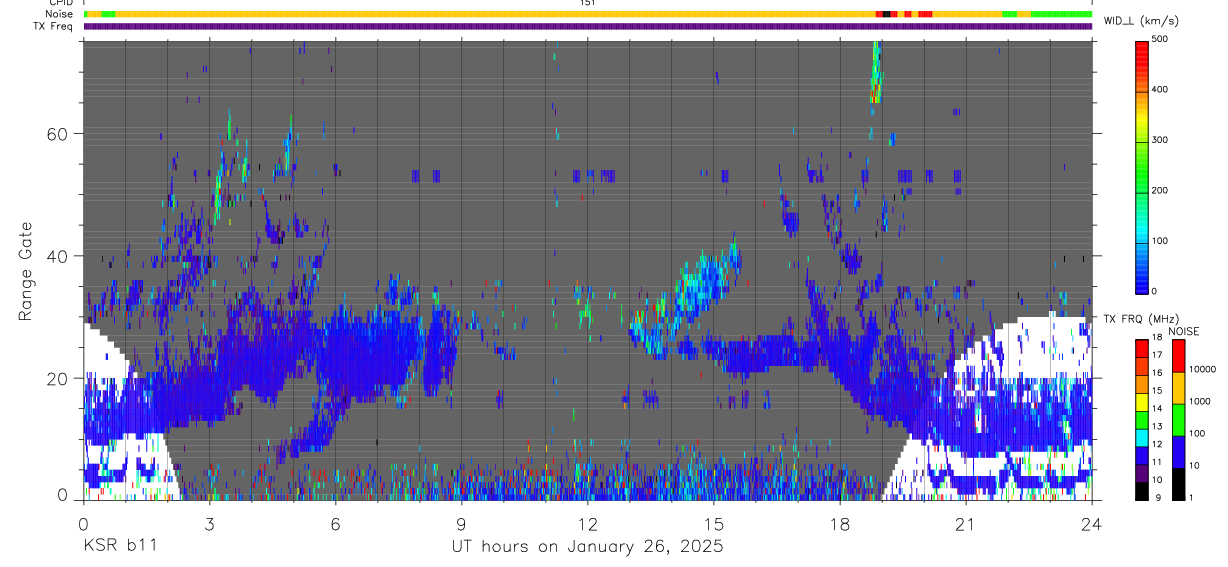
Task: Select the green 13-14 MHz frequency swatch
Action: tap(1142, 419)
